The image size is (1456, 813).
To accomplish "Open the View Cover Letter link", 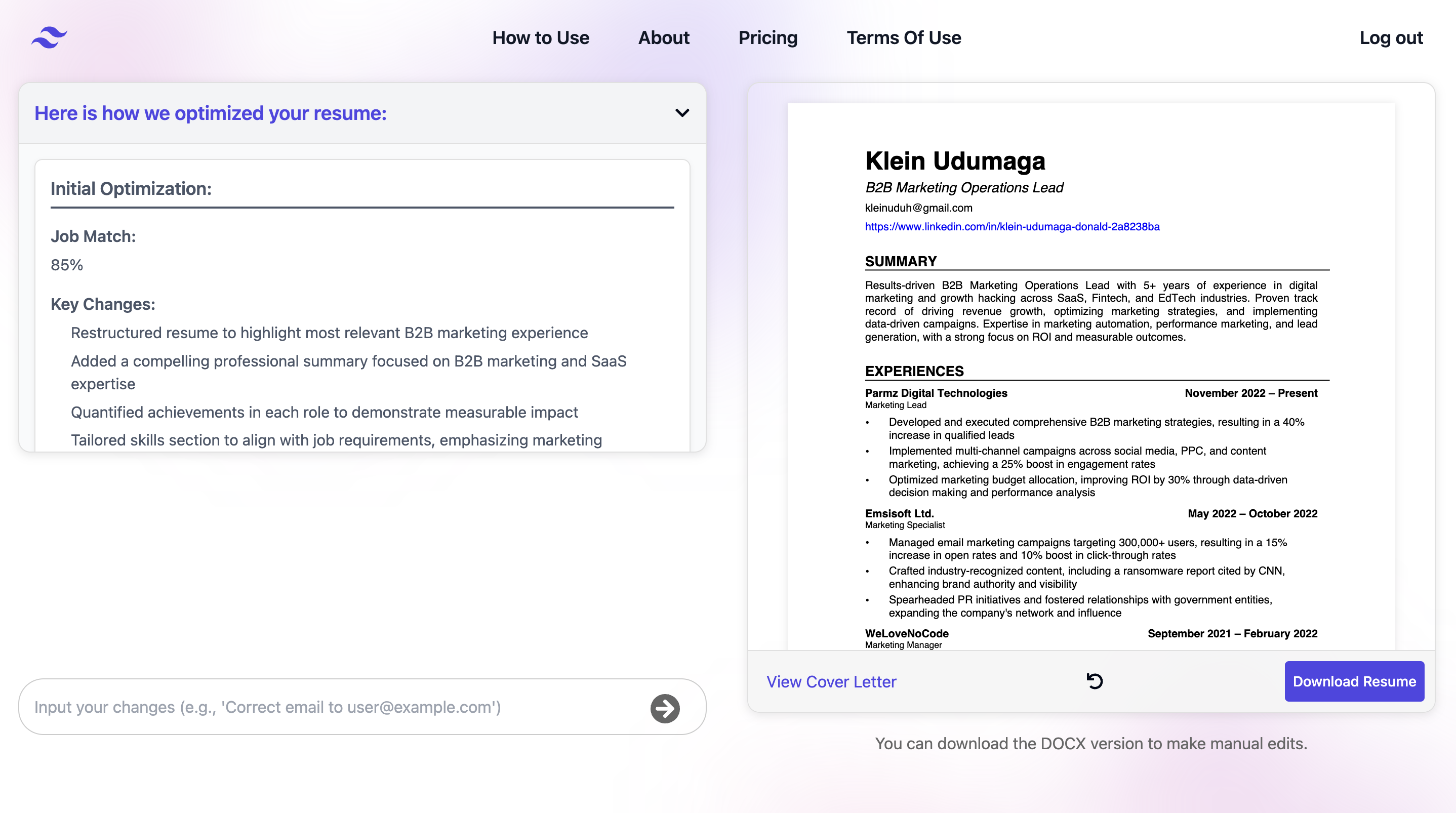I will point(831,681).
